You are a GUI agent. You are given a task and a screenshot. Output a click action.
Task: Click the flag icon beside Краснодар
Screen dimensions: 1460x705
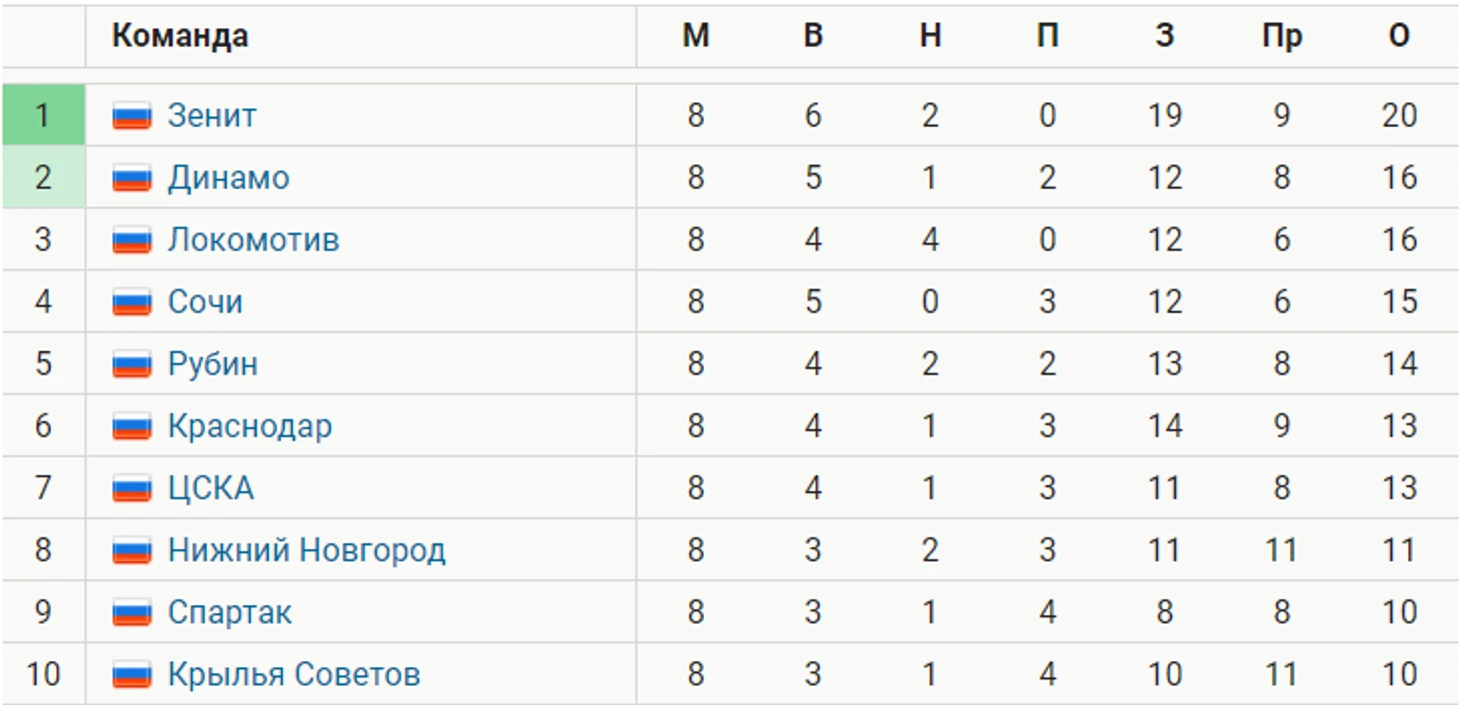(131, 426)
